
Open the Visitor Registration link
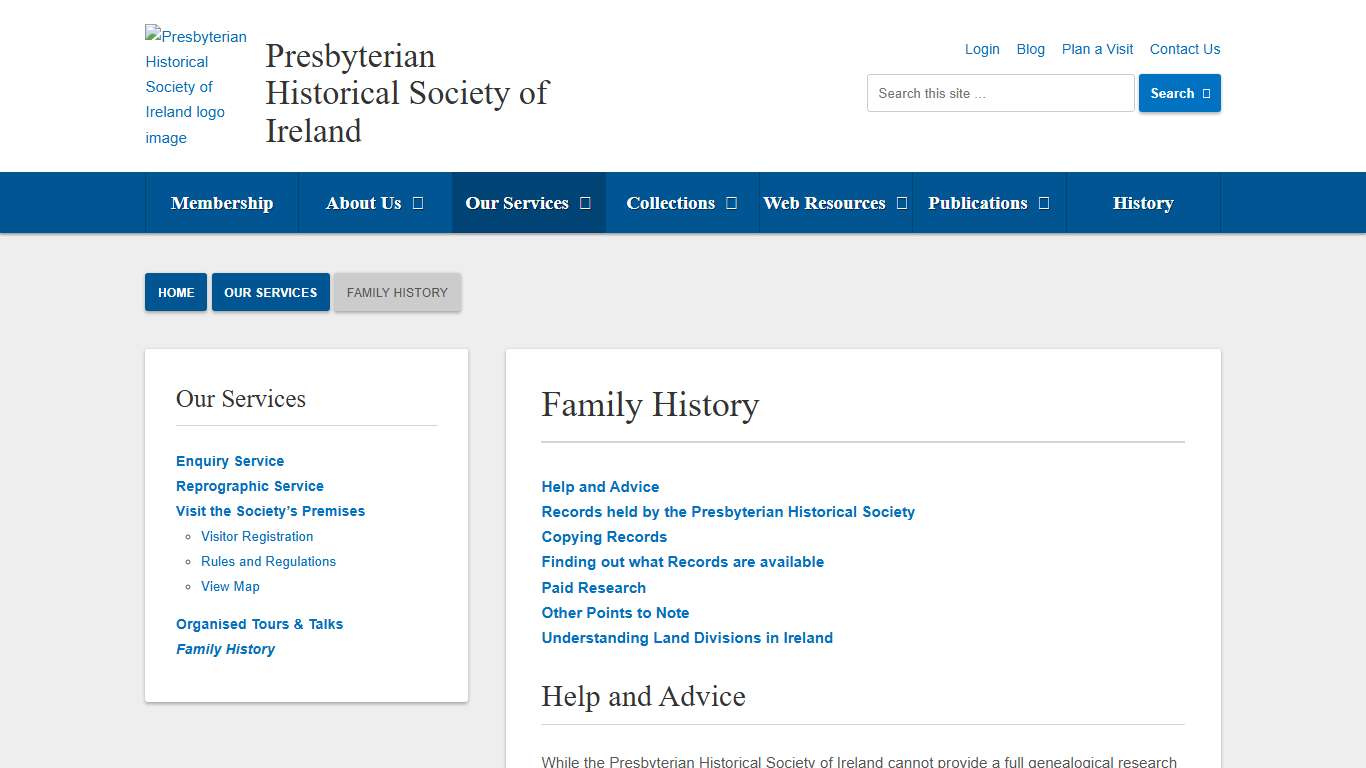(257, 536)
